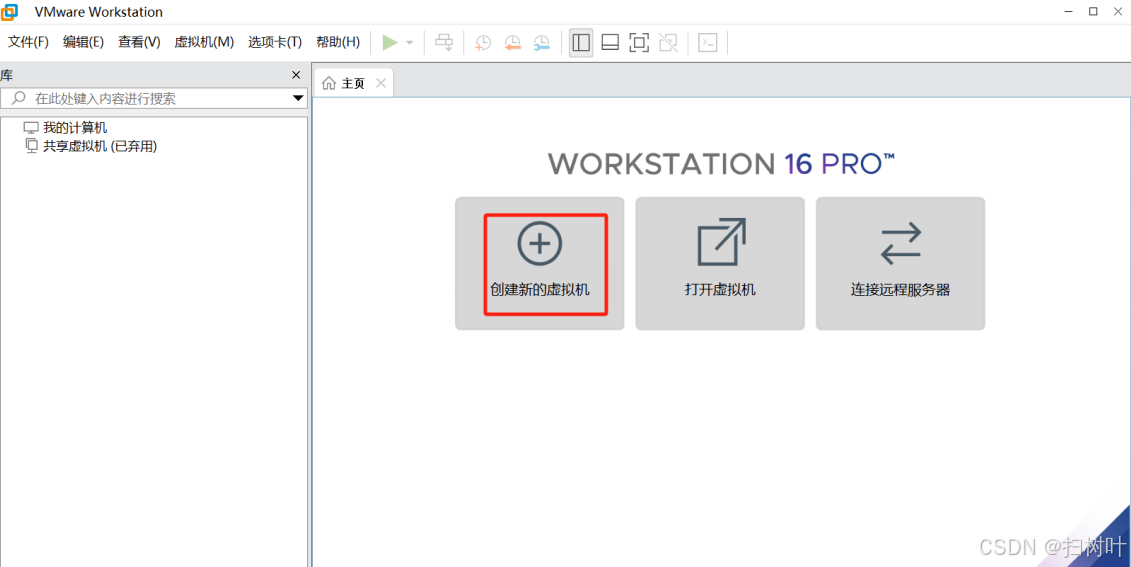Viewport: 1131px width, 567px height.
Task: Click the 创建新的虚拟机 button
Action: tap(540, 263)
